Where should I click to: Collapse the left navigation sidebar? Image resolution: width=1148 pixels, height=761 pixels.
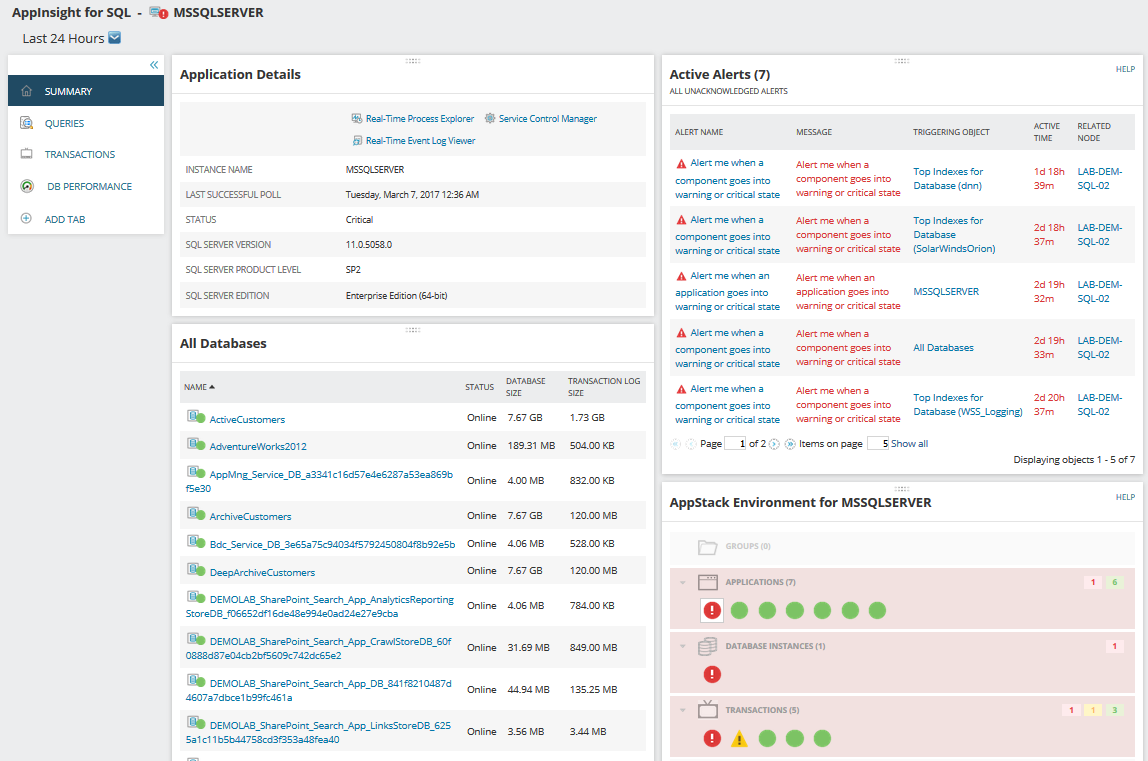coord(154,65)
